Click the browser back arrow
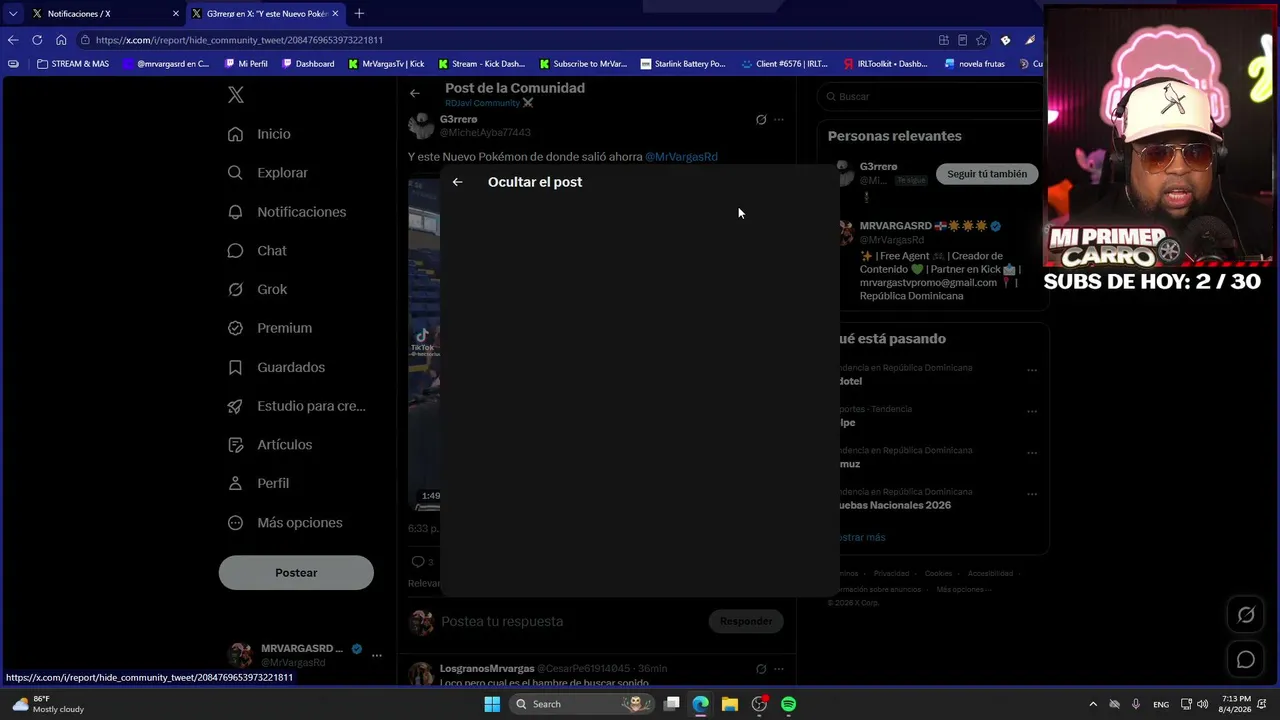The height and width of the screenshot is (720, 1280). pyautogui.click(x=13, y=40)
